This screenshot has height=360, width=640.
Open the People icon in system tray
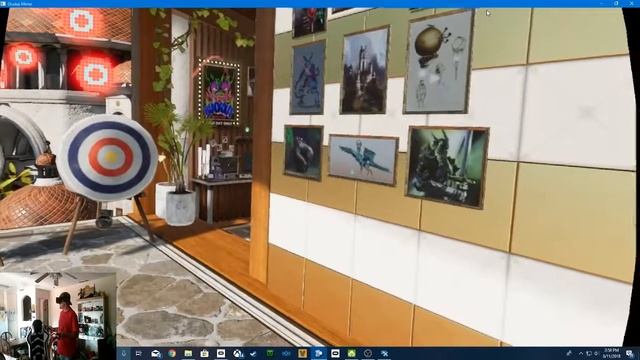tap(569, 353)
